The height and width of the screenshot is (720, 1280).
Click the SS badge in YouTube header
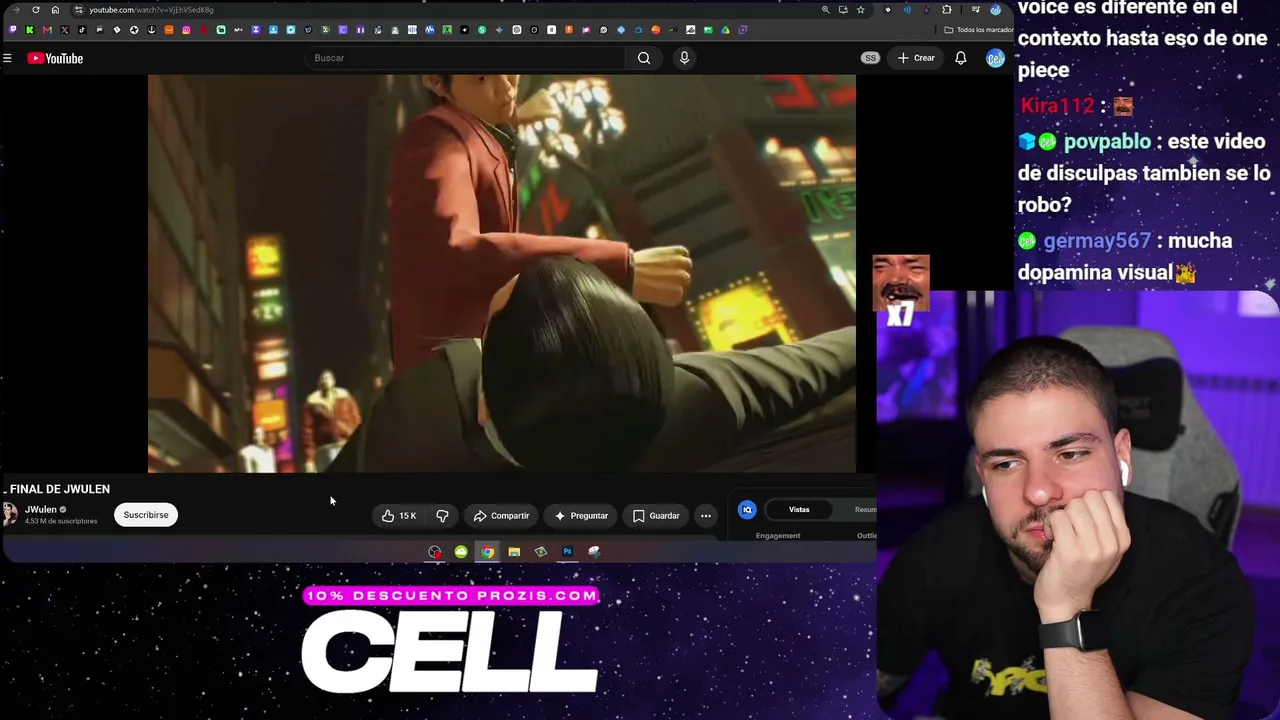870,58
